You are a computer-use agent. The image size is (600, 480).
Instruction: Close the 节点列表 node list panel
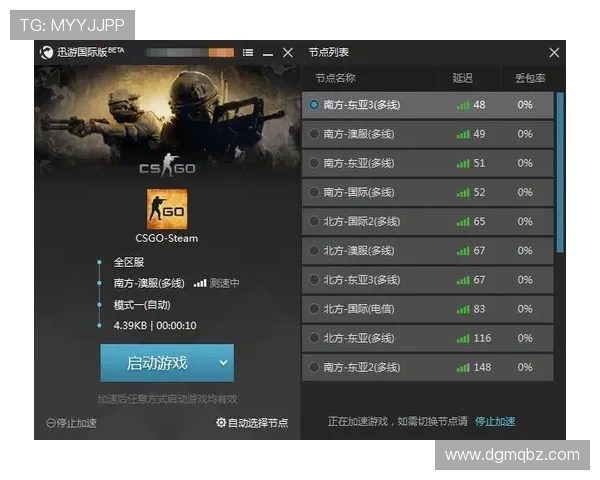tap(554, 52)
